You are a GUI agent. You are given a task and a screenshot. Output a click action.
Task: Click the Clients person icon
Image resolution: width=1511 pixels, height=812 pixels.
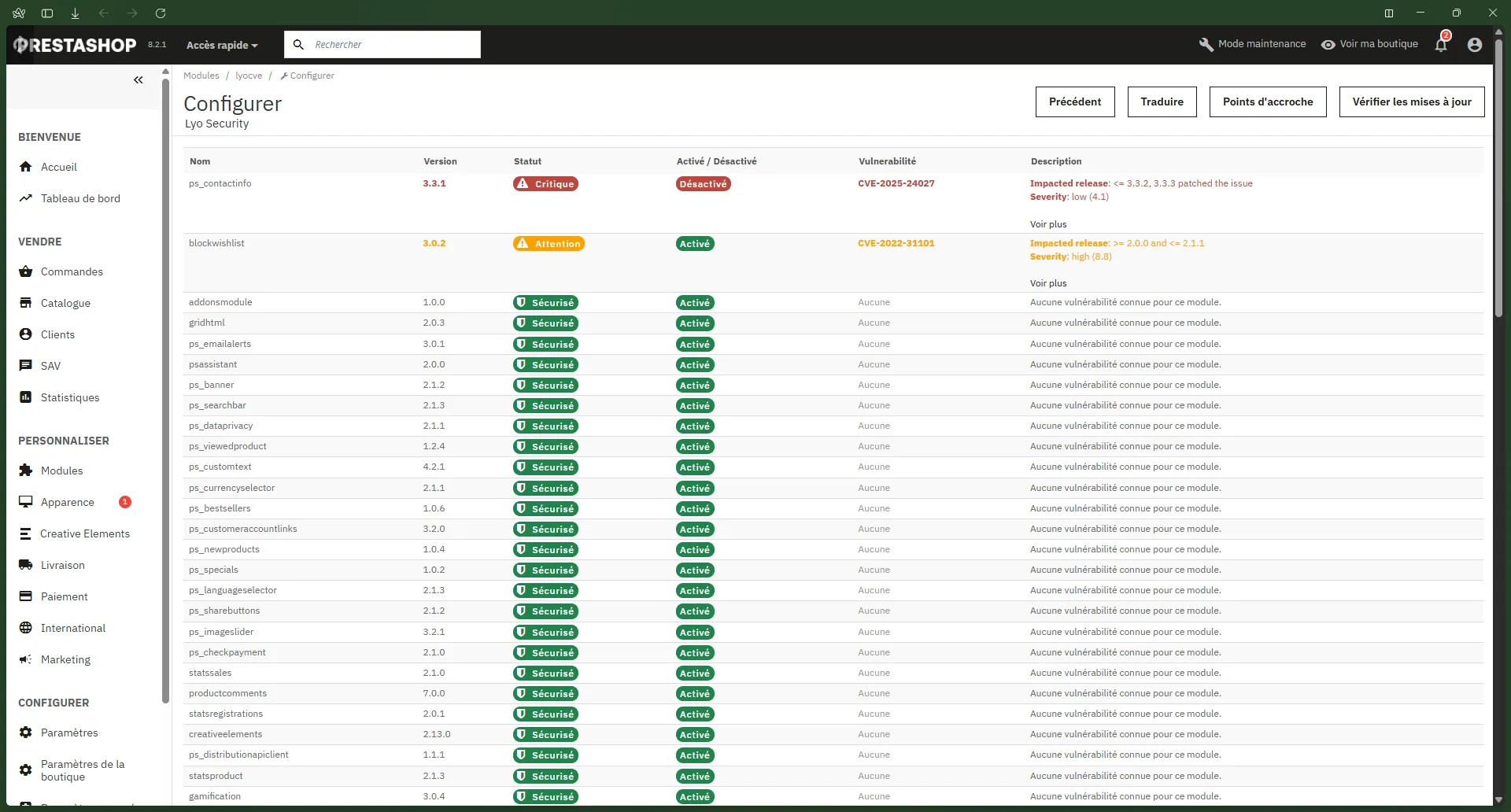click(26, 334)
